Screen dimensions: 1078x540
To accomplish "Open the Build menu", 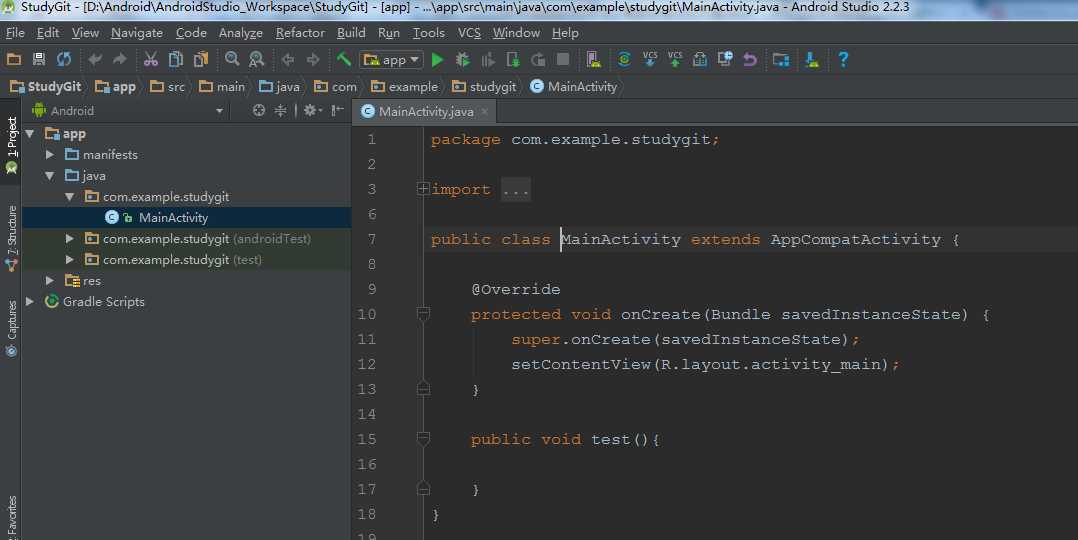I will click(x=351, y=32).
